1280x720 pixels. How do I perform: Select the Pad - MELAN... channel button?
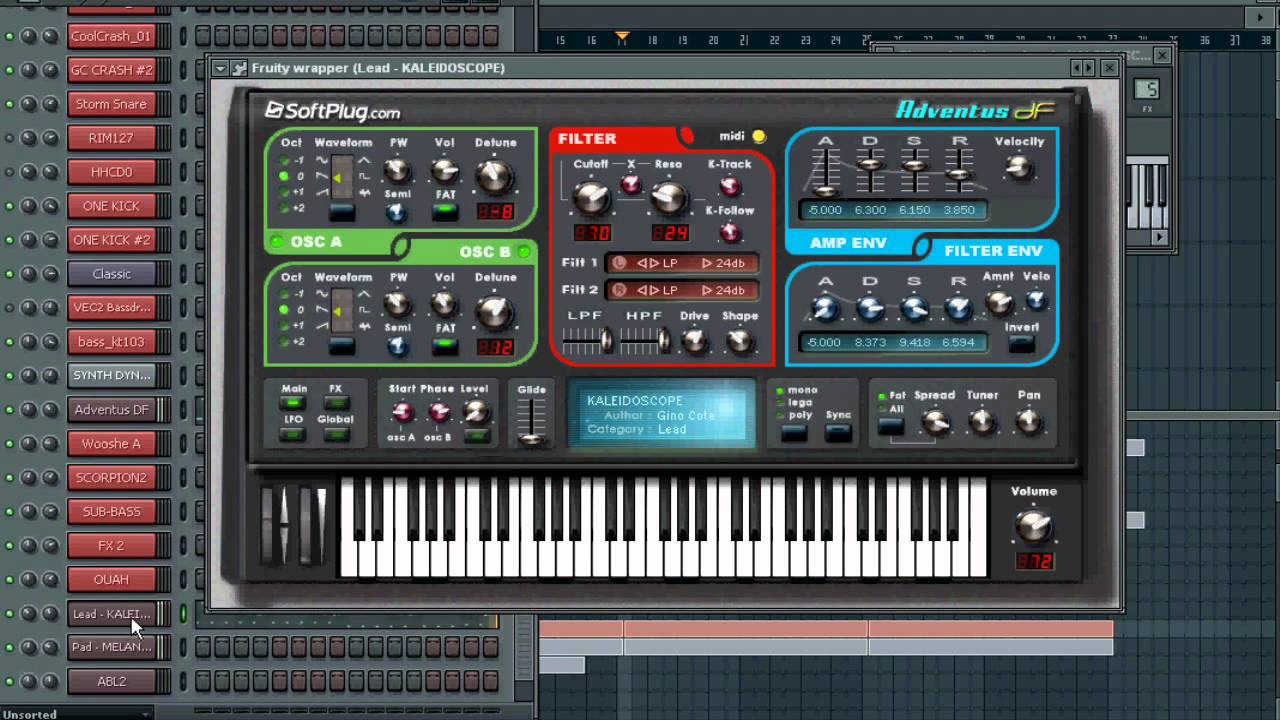pos(111,647)
